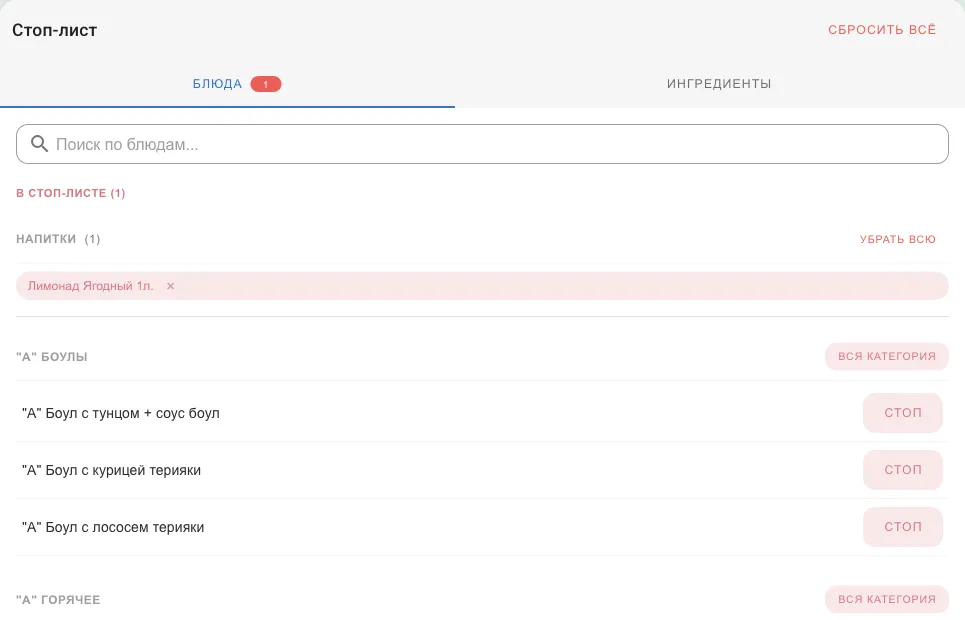Click the Напитки (1) category header
Image resolution: width=965 pixels, height=620 pixels.
(58, 239)
